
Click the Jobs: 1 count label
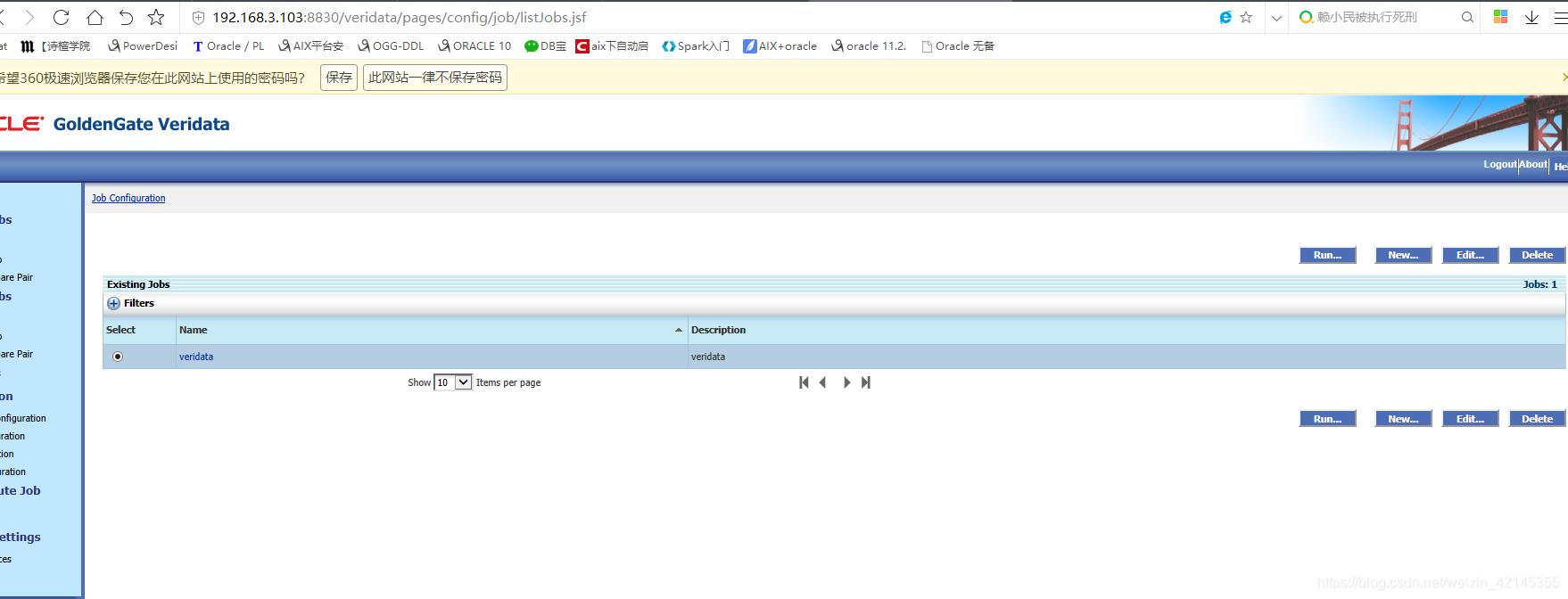pyautogui.click(x=1540, y=284)
